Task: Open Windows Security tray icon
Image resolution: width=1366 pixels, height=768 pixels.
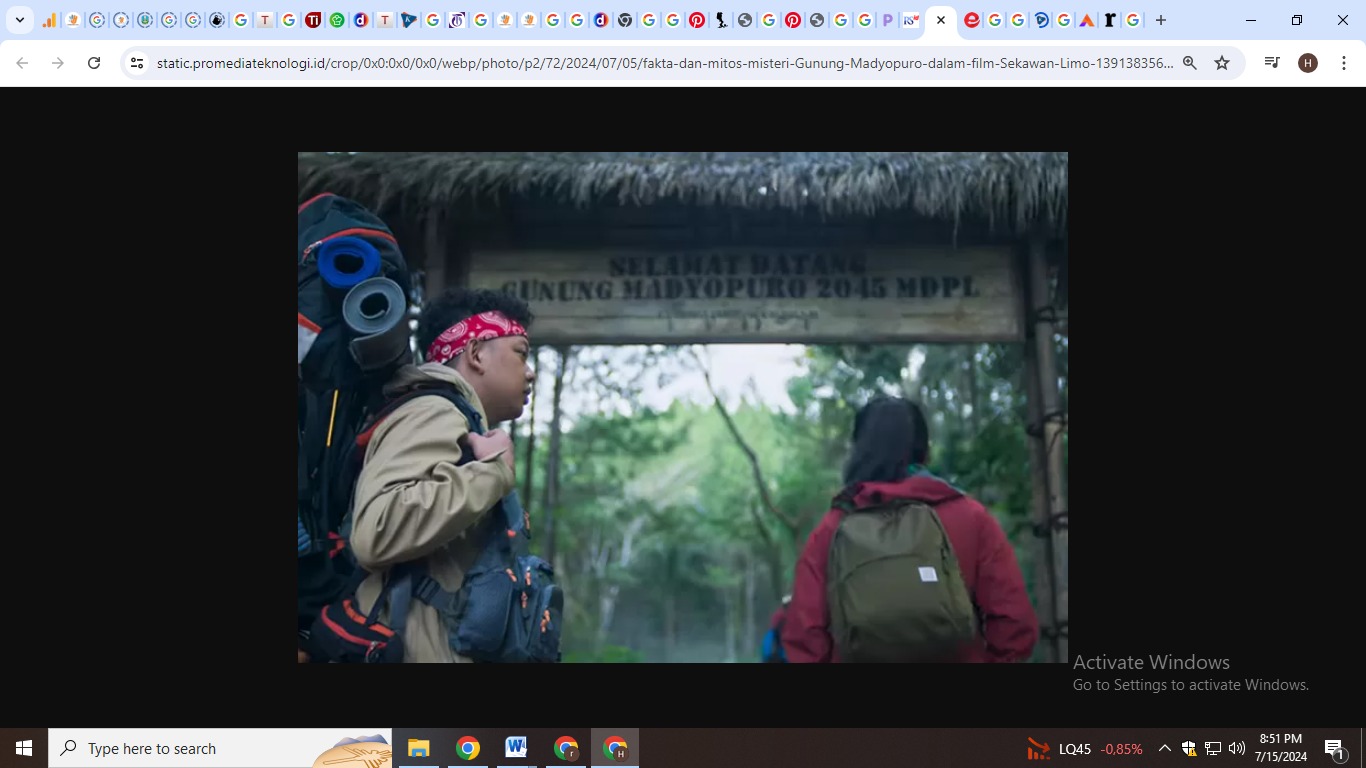Action: (1189, 748)
